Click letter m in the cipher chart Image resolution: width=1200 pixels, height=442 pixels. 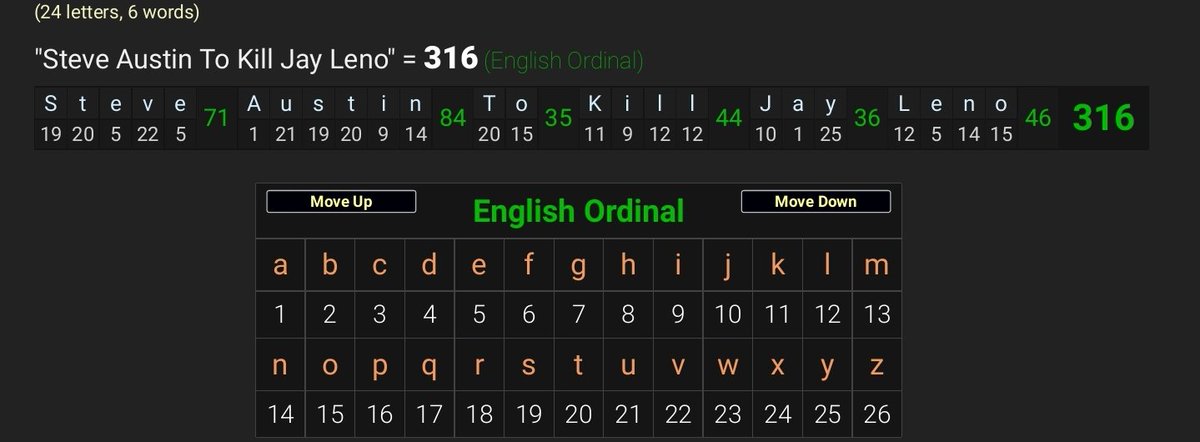coord(877,265)
